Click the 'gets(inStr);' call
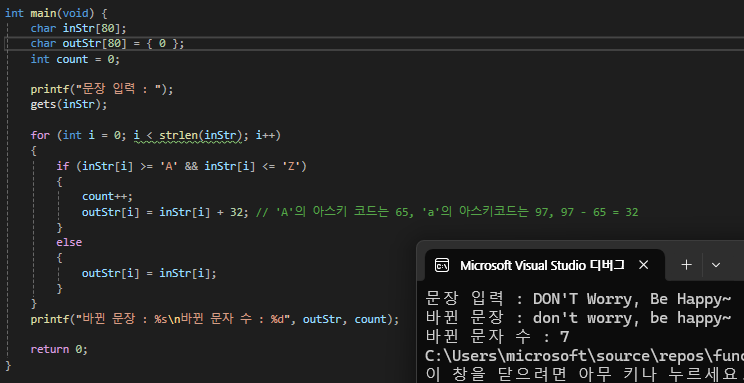Screen dimensions: 744x383 pyautogui.click(x=69, y=105)
